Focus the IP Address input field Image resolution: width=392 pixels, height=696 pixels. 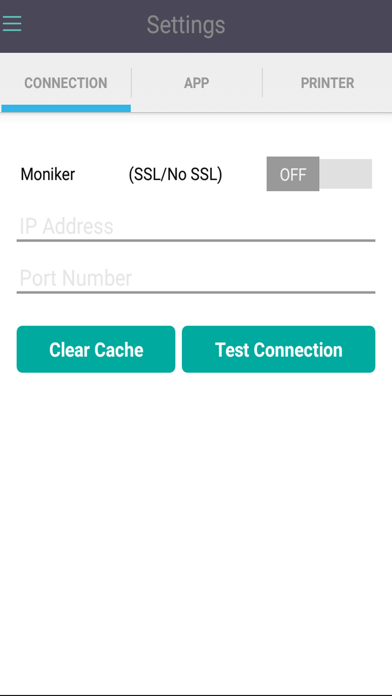click(x=196, y=227)
